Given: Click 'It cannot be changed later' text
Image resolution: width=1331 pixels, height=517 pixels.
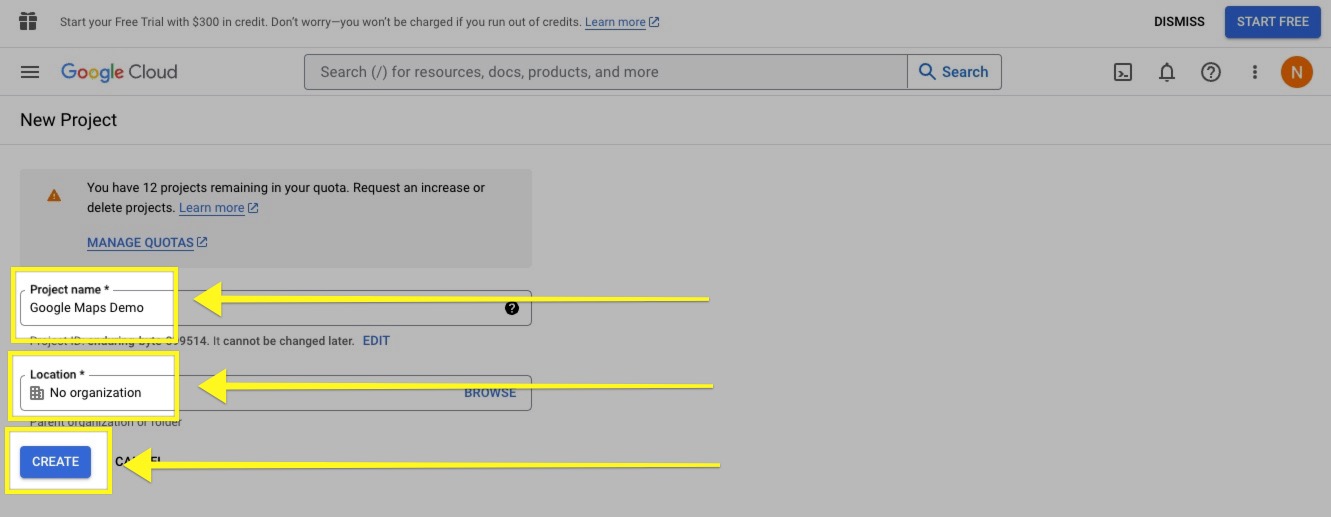Looking at the screenshot, I should (283, 341).
